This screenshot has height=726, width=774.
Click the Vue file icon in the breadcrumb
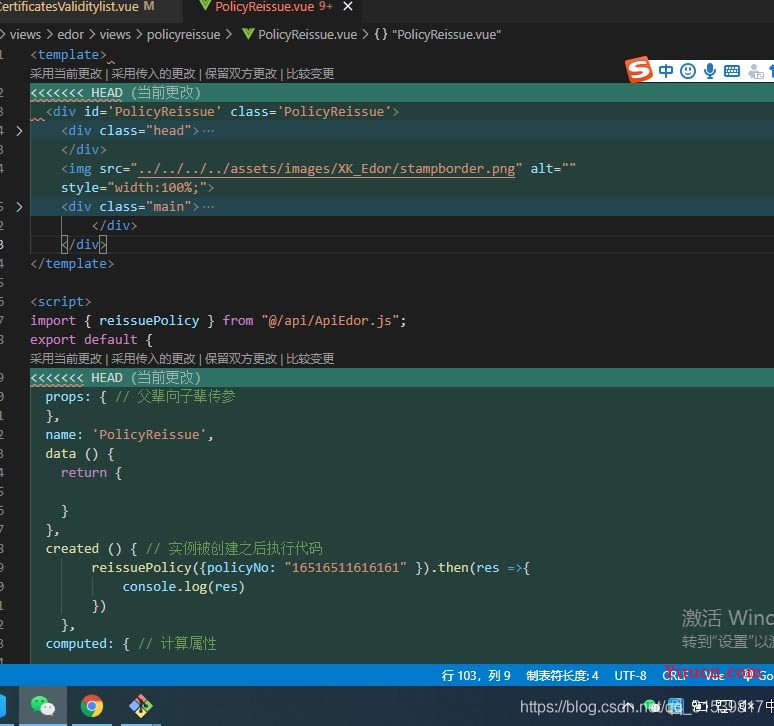point(248,34)
